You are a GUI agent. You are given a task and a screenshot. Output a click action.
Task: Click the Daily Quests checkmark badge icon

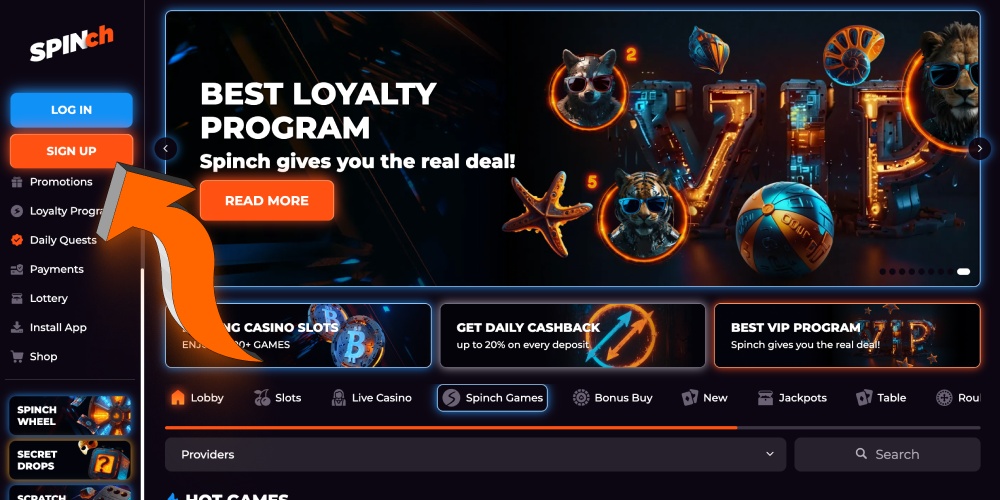click(x=17, y=240)
